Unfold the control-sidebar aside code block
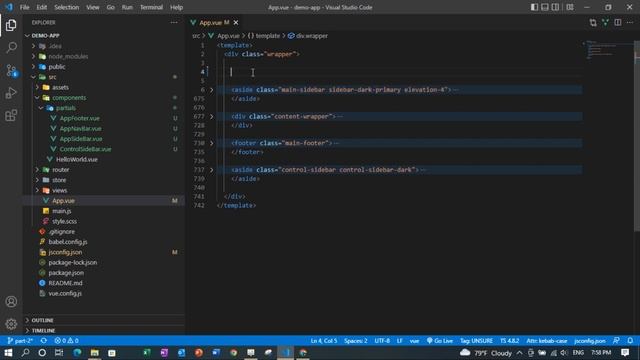Image resolution: width=640 pixels, height=360 pixels. pos(211,170)
